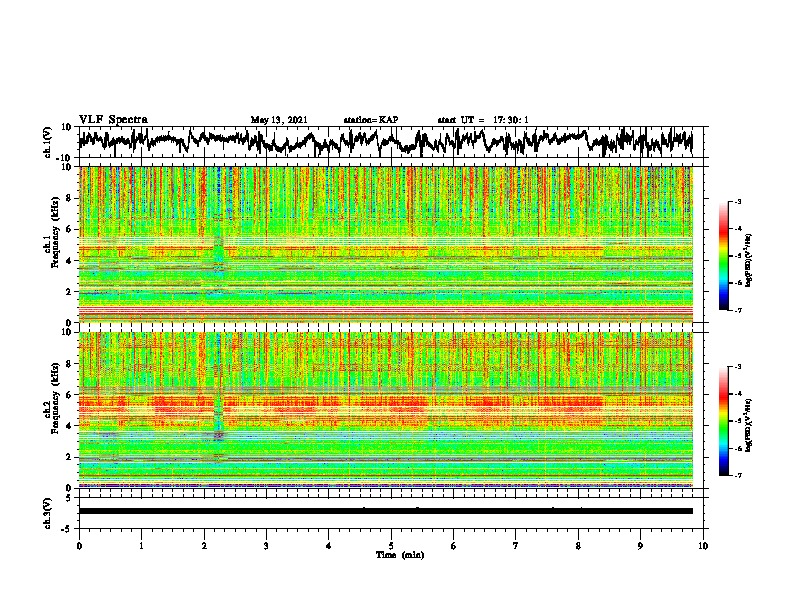Click the "ch.1(V)" waveform axis label
Image resolution: width=792 pixels, height=612 pixels.
pyautogui.click(x=48, y=142)
